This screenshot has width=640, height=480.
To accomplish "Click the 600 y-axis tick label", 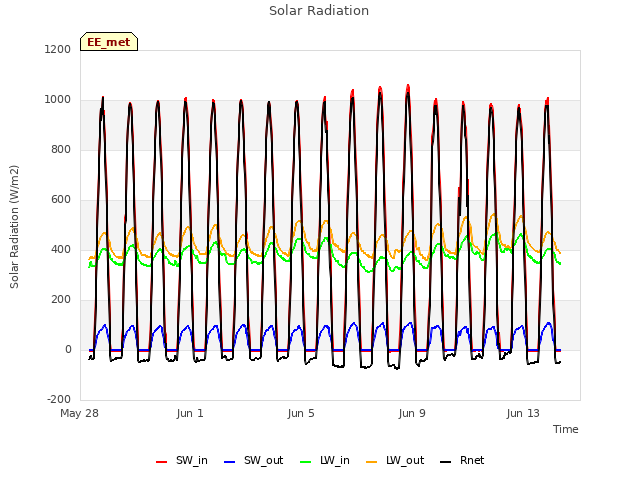I will tap(61, 200).
